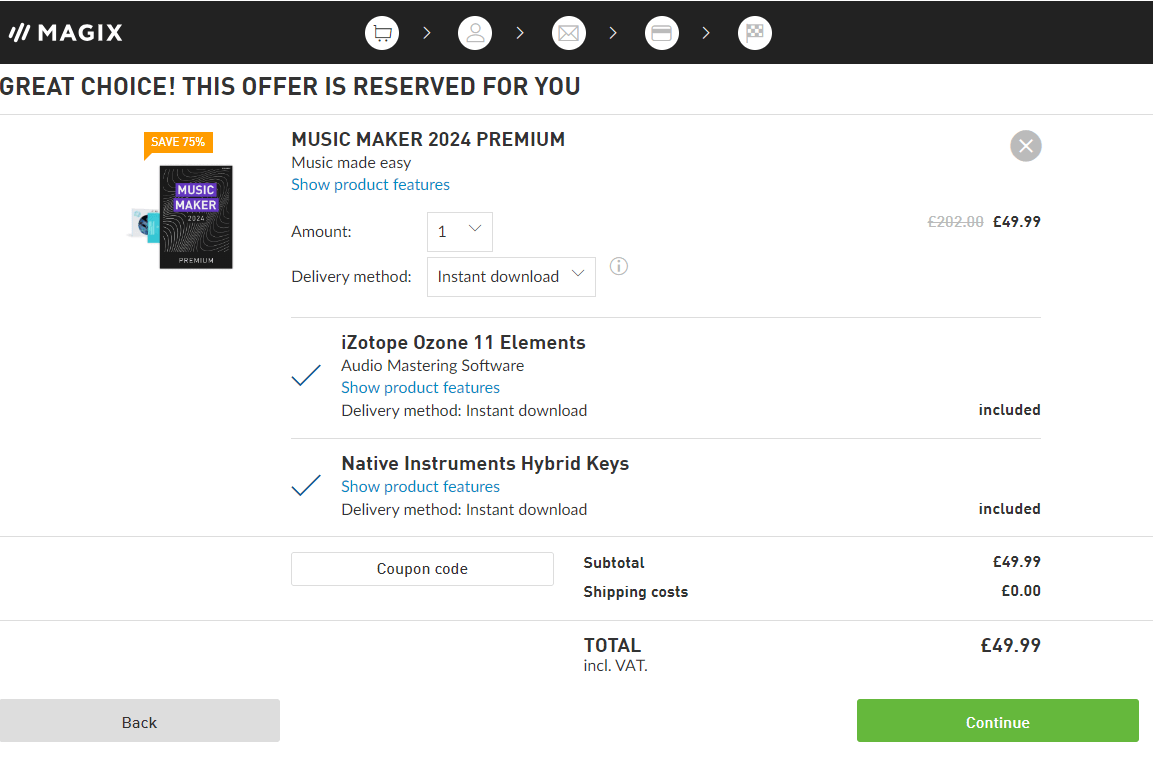This screenshot has height=762, width=1153.
Task: Select the account user step icon
Action: tap(475, 33)
